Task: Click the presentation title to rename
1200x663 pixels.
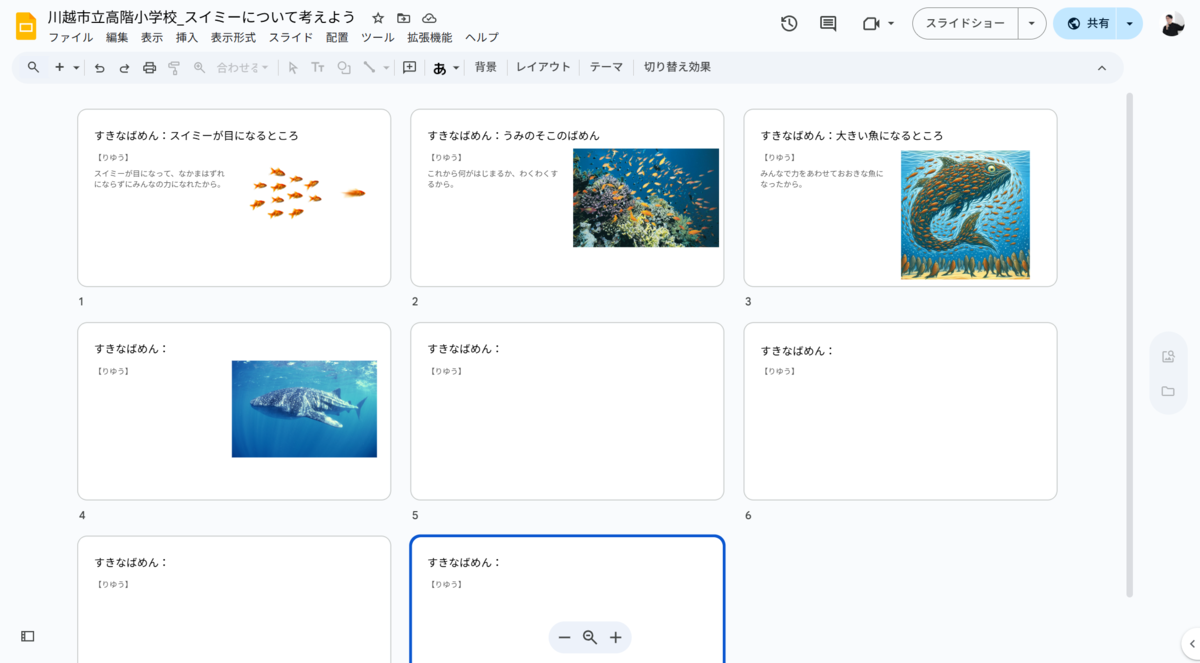Action: click(201, 17)
